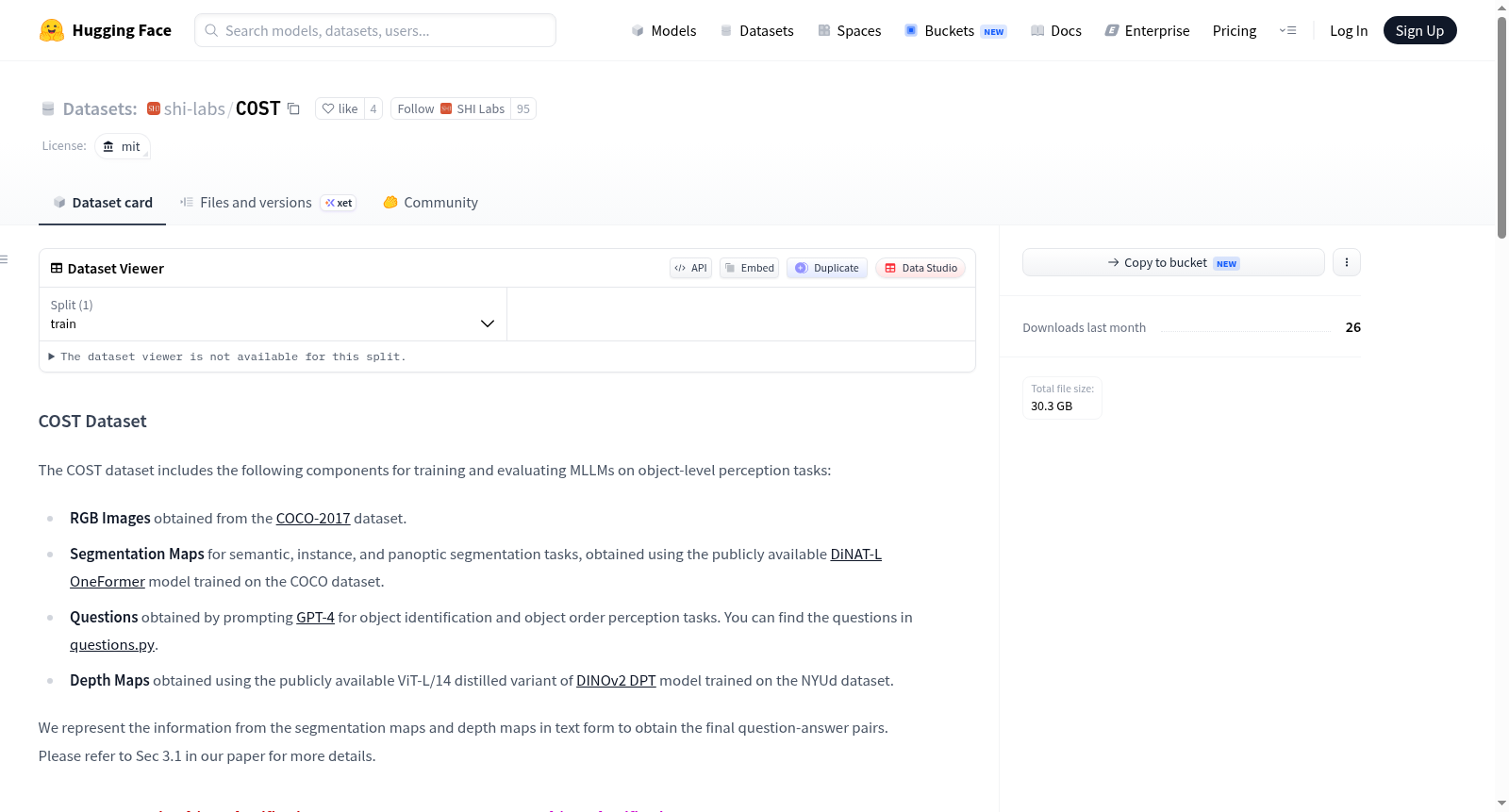Click the COST Dataset heading
This screenshot has height=812, width=1509.
point(92,422)
